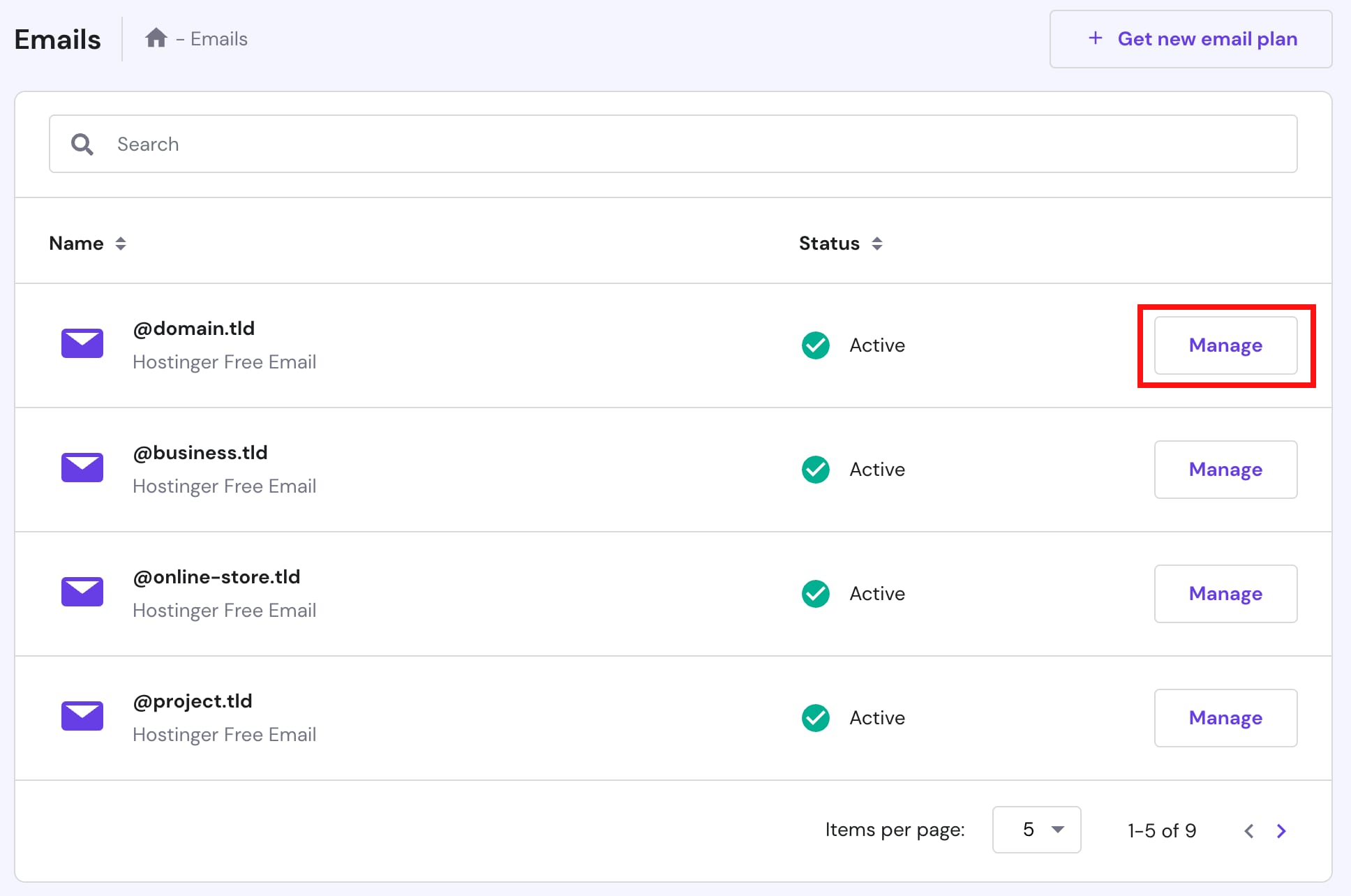Click the search magnifier icon
The image size is (1351, 896).
pyautogui.click(x=82, y=144)
